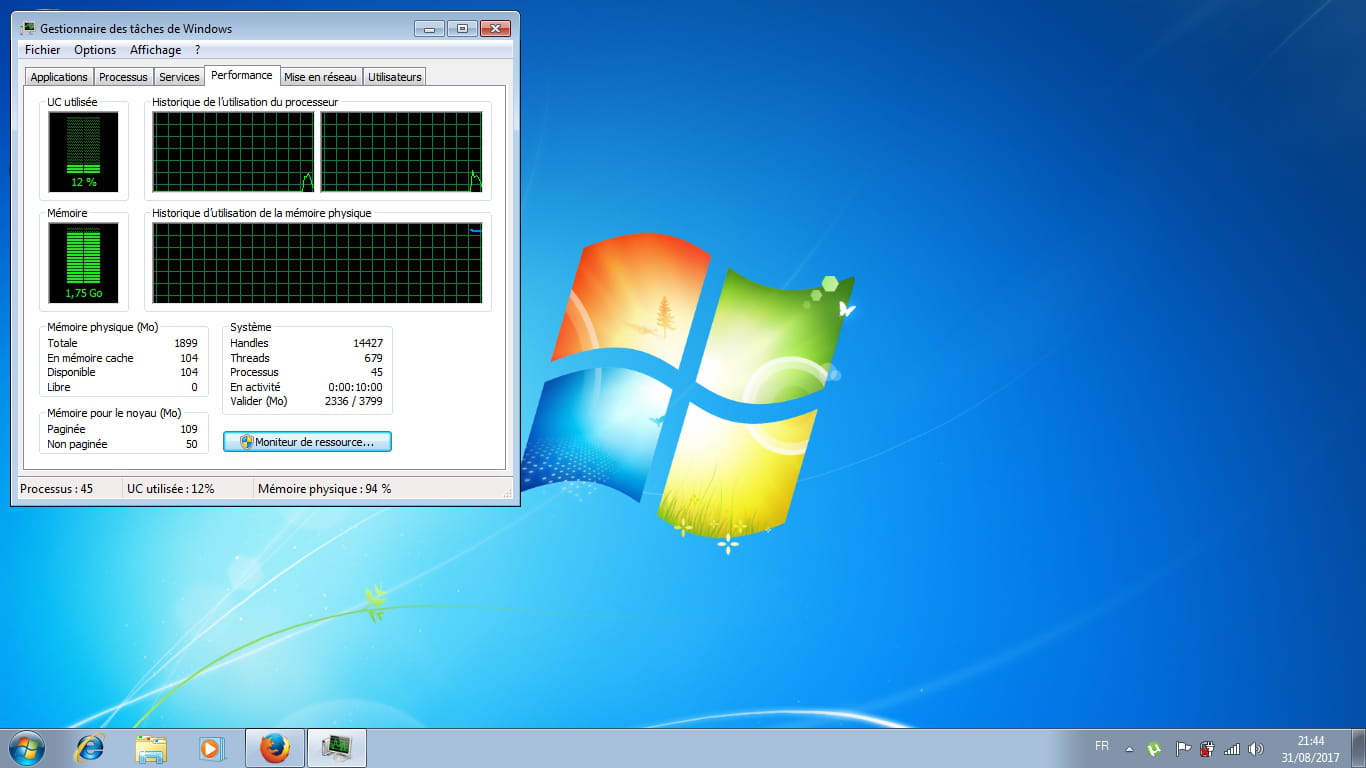
Task: Open the ? help menu
Action: tap(198, 50)
